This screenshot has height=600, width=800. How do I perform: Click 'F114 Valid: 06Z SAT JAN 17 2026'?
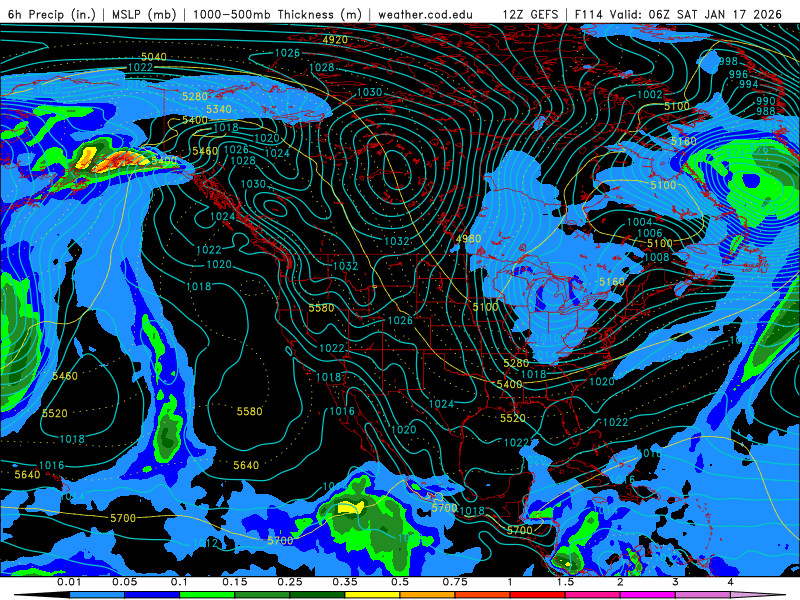[678, 14]
